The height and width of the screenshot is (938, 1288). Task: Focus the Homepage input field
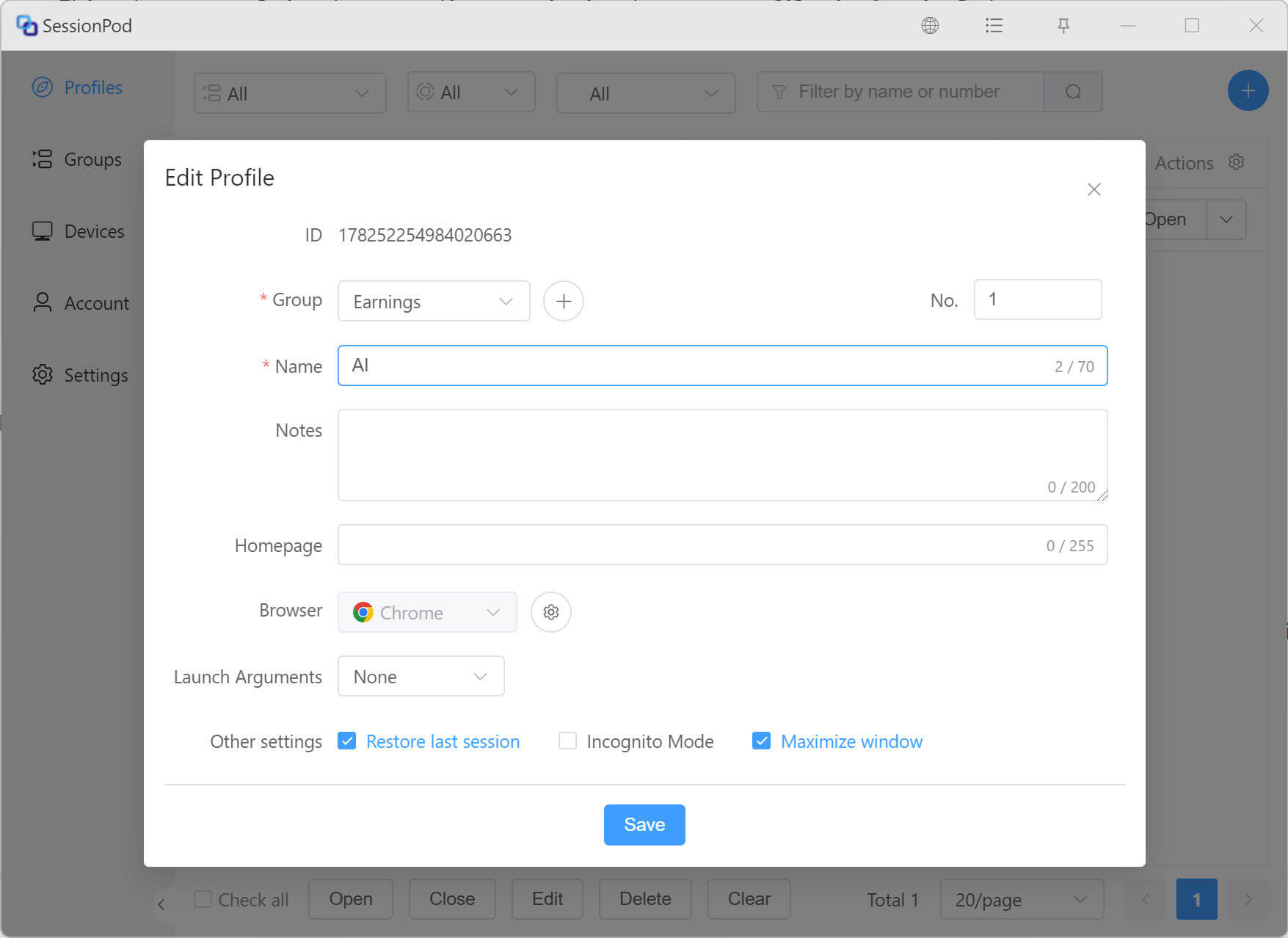[x=722, y=545]
